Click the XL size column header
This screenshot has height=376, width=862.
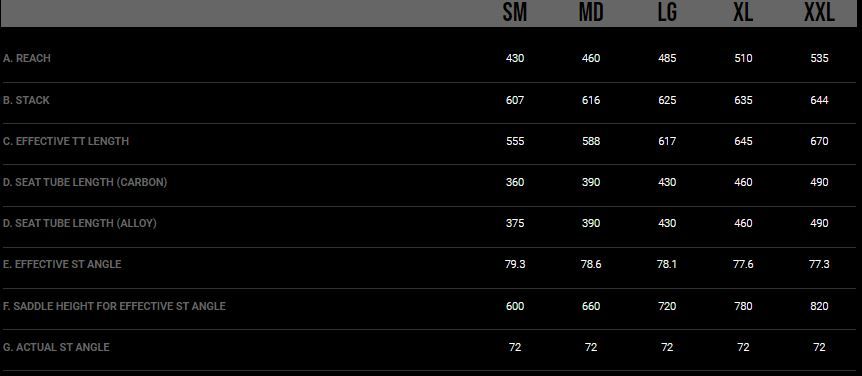743,13
